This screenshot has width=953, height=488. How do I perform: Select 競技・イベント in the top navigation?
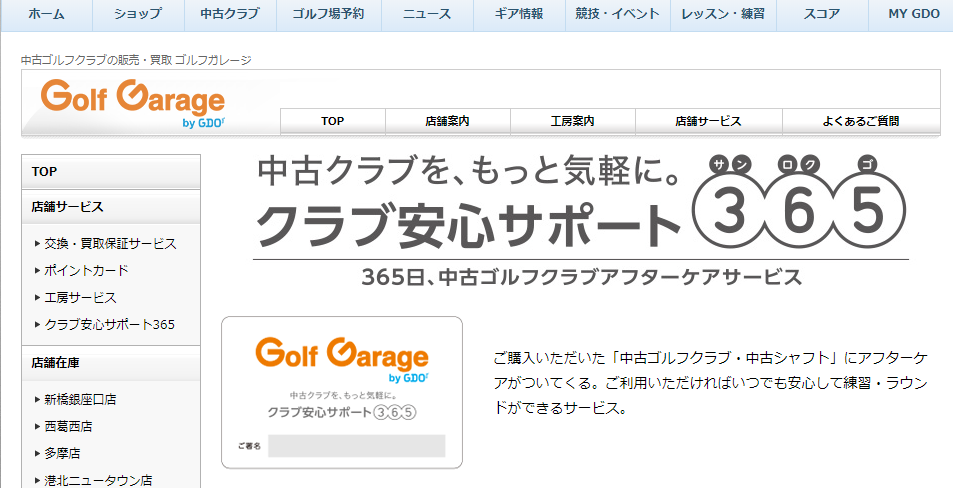[x=618, y=14]
